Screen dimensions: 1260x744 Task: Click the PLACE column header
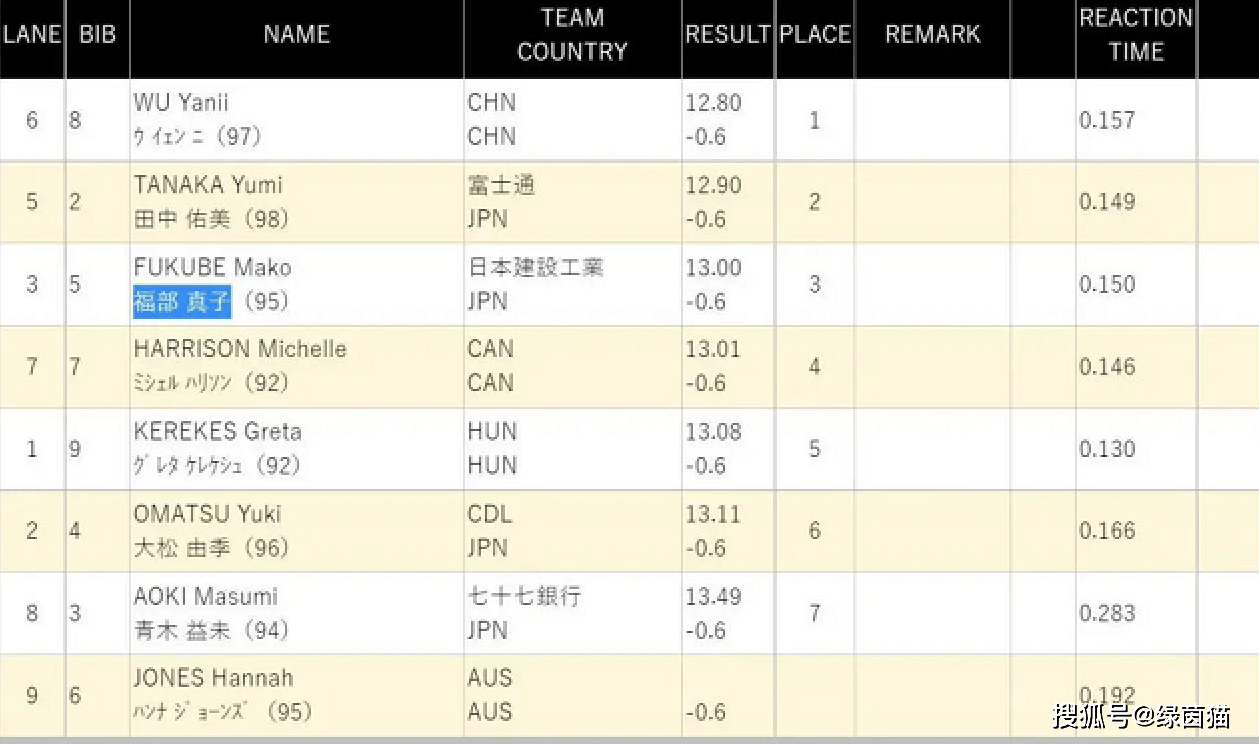(814, 34)
